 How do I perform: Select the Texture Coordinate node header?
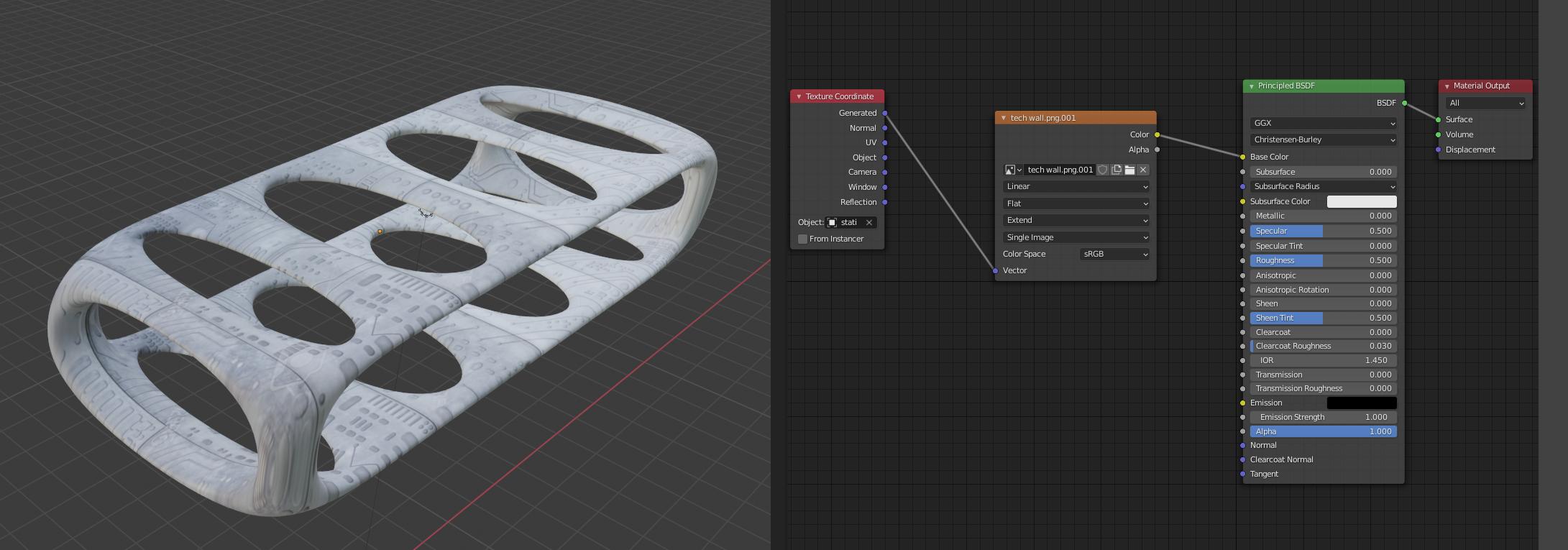(x=838, y=96)
